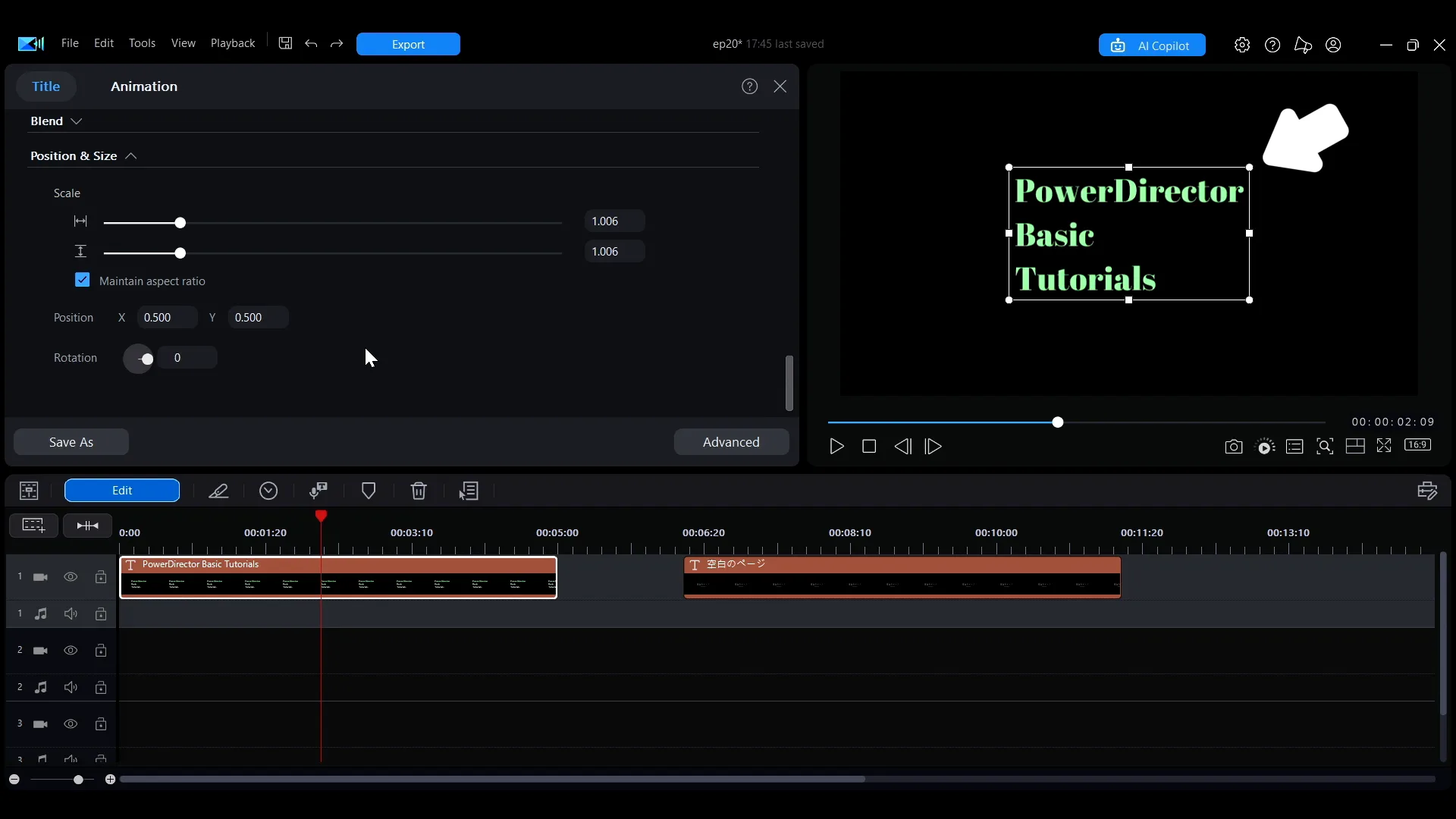The width and height of the screenshot is (1456, 819).
Task: Open help for the Title panel
Action: coord(750,86)
